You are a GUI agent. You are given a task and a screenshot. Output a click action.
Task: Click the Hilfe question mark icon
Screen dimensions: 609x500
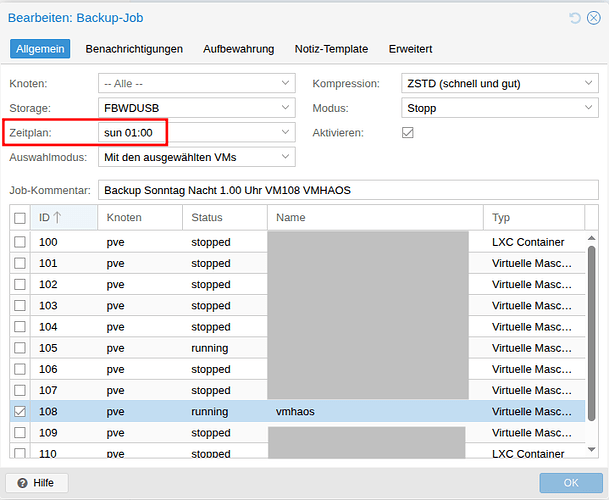pyautogui.click(x=23, y=483)
